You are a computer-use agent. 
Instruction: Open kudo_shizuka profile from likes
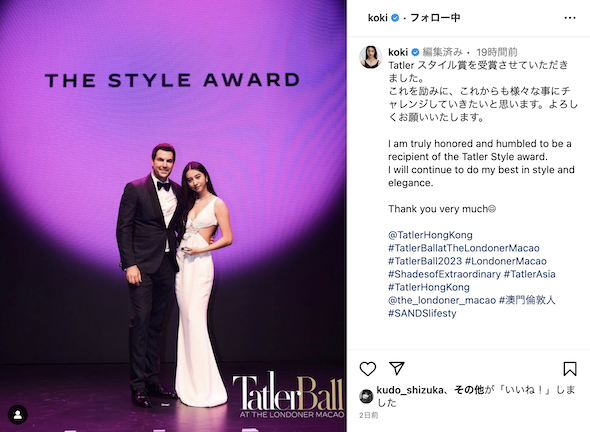(410, 390)
